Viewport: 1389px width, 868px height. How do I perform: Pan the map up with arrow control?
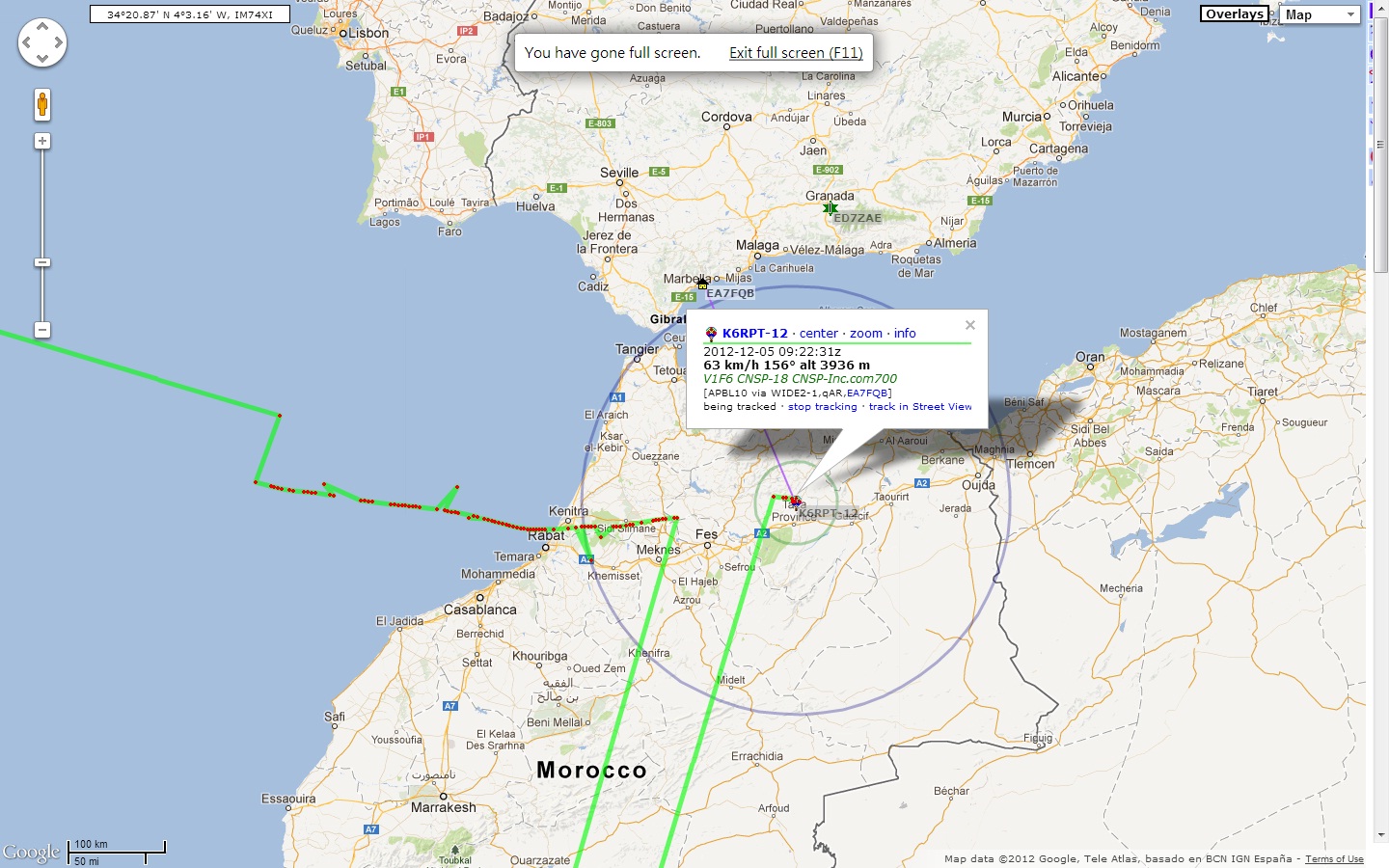pos(42,27)
